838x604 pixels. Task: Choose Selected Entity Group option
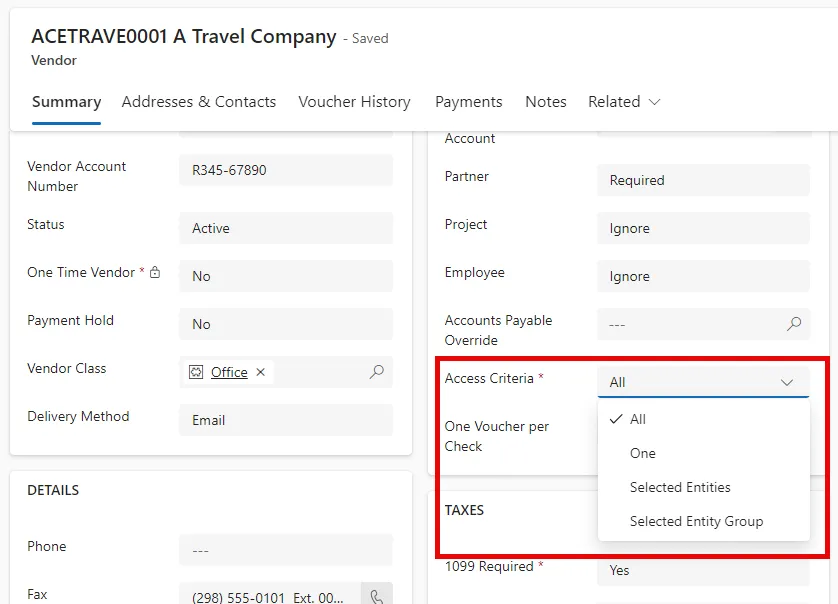pos(703,521)
